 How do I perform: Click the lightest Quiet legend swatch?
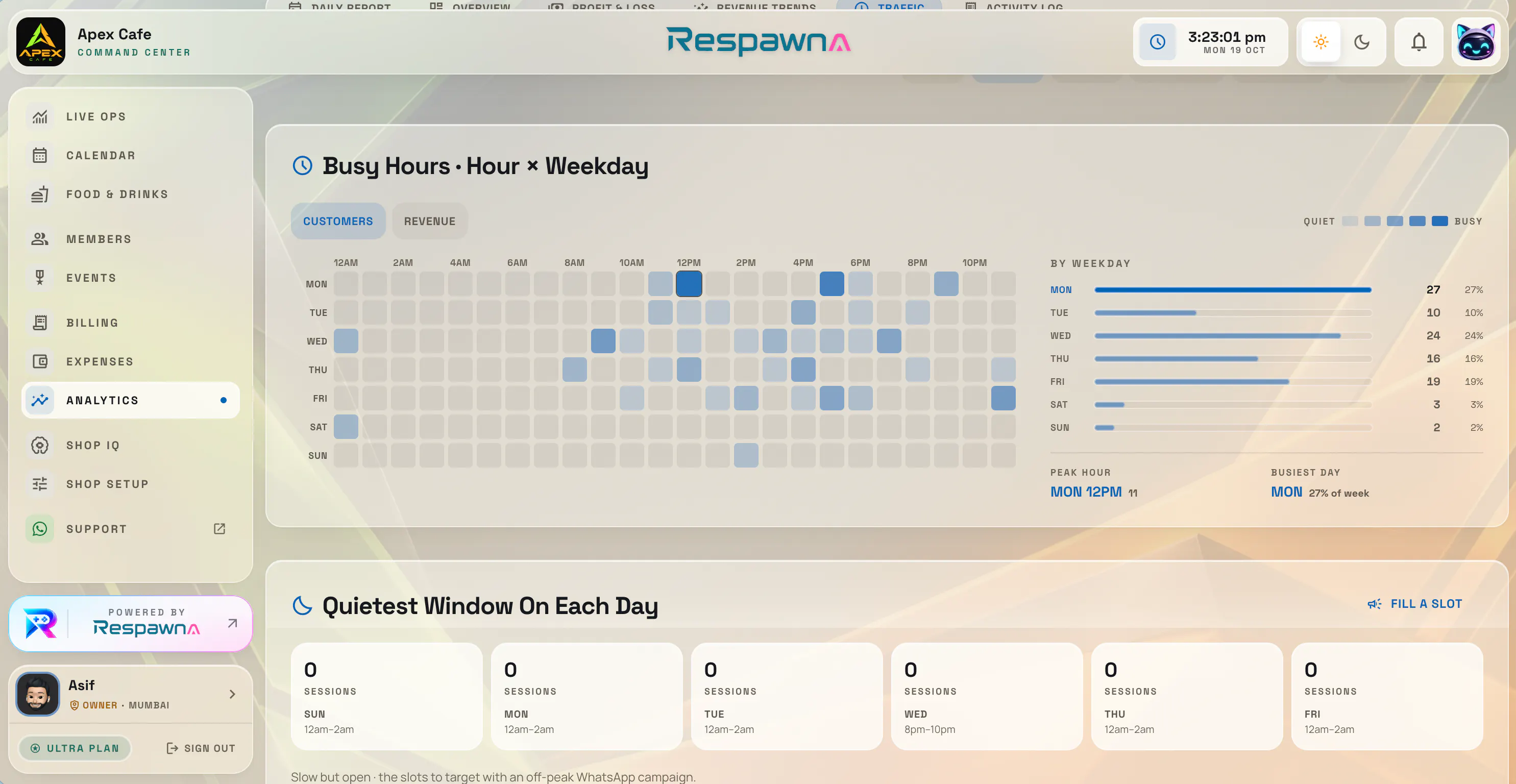click(x=1350, y=222)
